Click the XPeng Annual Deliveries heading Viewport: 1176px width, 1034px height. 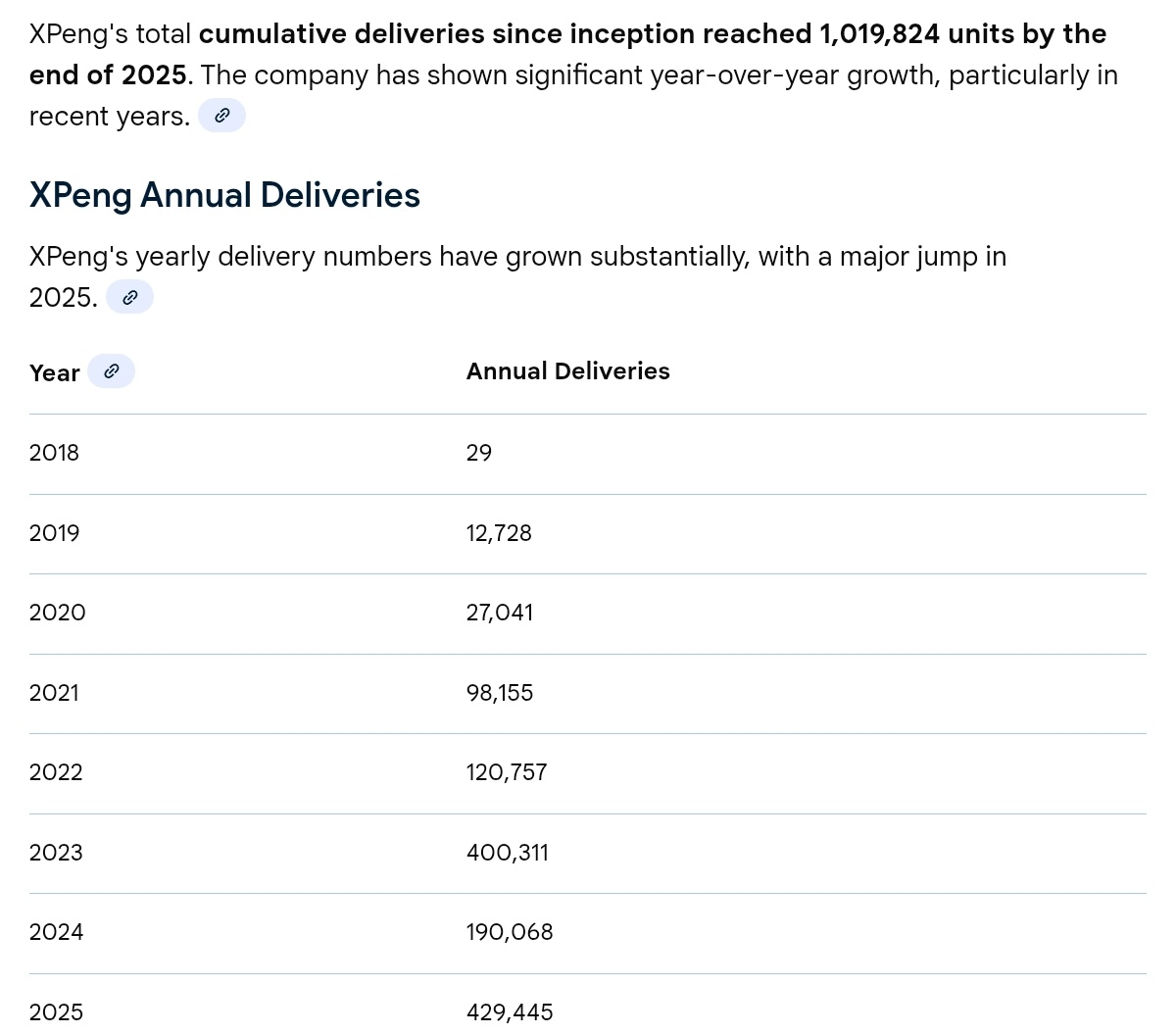click(224, 195)
